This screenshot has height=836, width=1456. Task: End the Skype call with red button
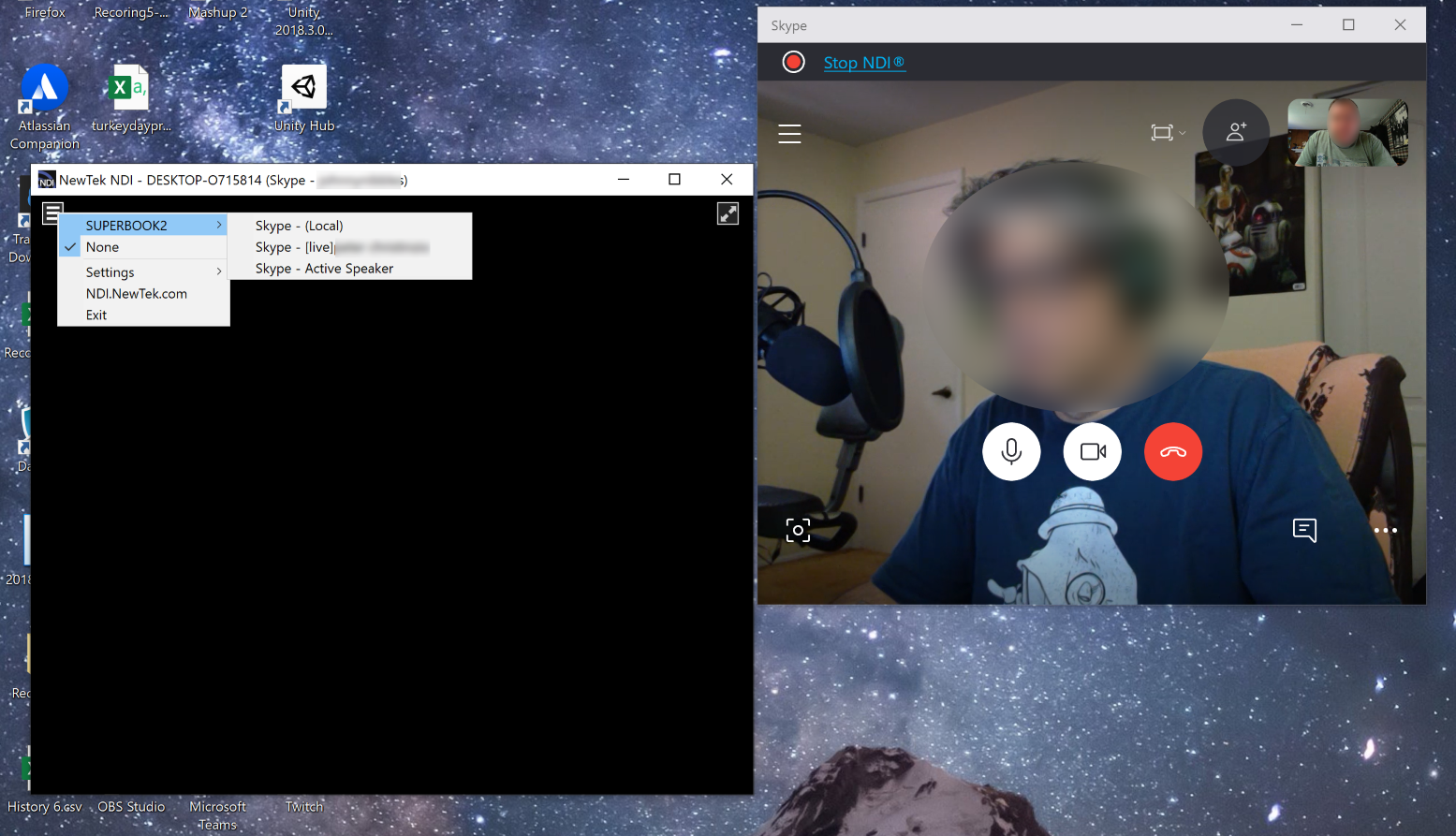[1173, 451]
